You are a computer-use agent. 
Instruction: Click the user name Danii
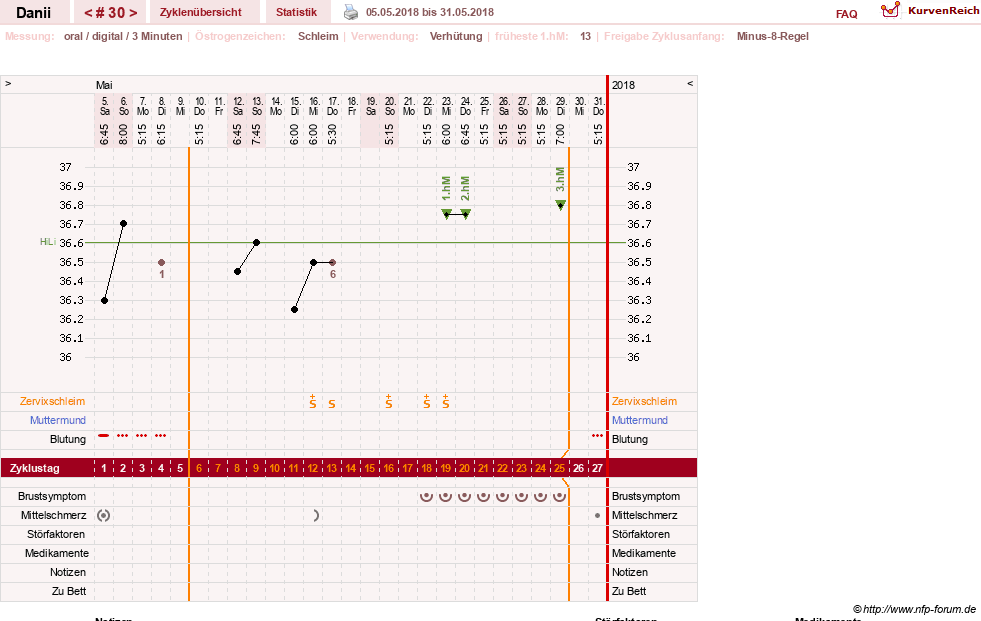pyautogui.click(x=34, y=13)
